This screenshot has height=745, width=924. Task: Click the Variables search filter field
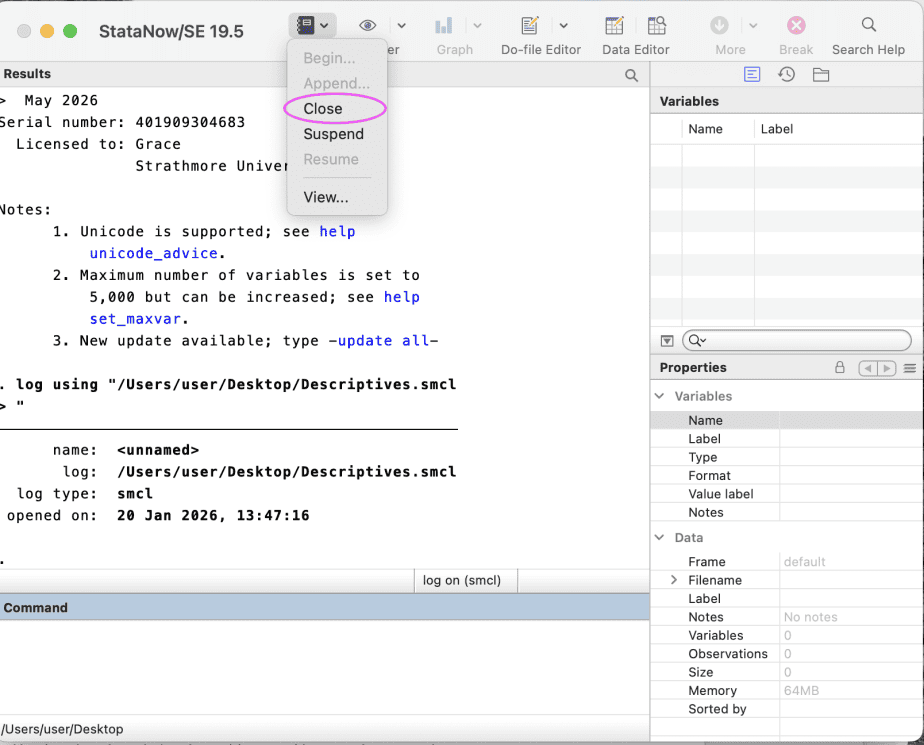[800, 341]
